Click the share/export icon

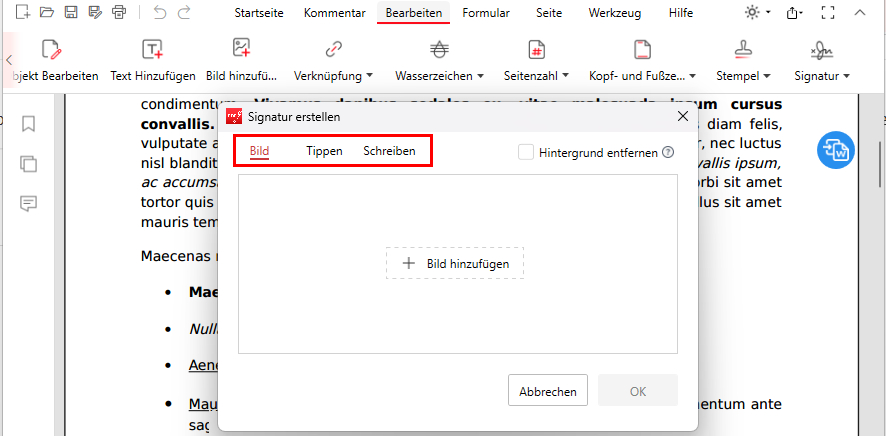794,12
